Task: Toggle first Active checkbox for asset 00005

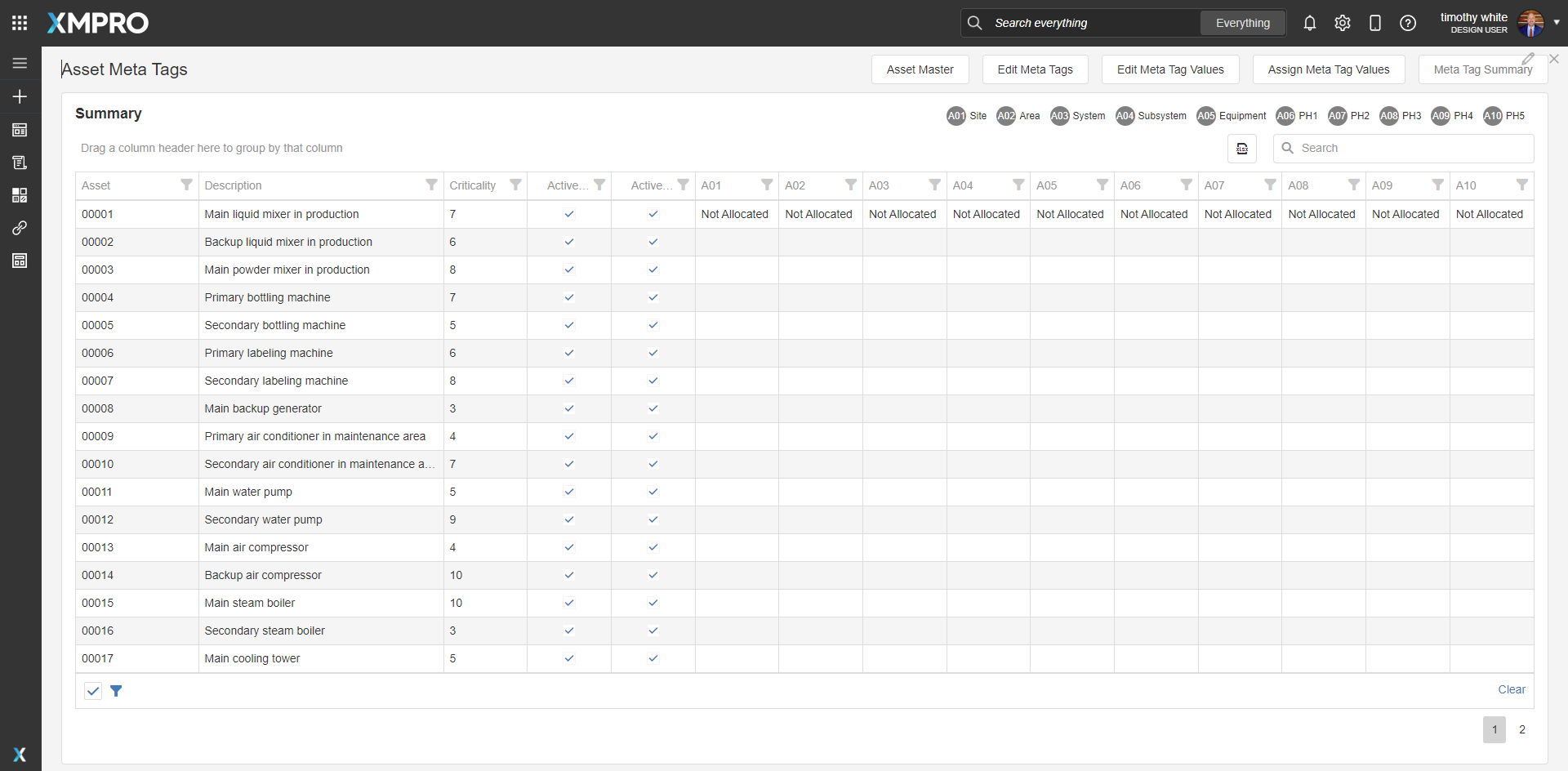Action: click(x=569, y=325)
